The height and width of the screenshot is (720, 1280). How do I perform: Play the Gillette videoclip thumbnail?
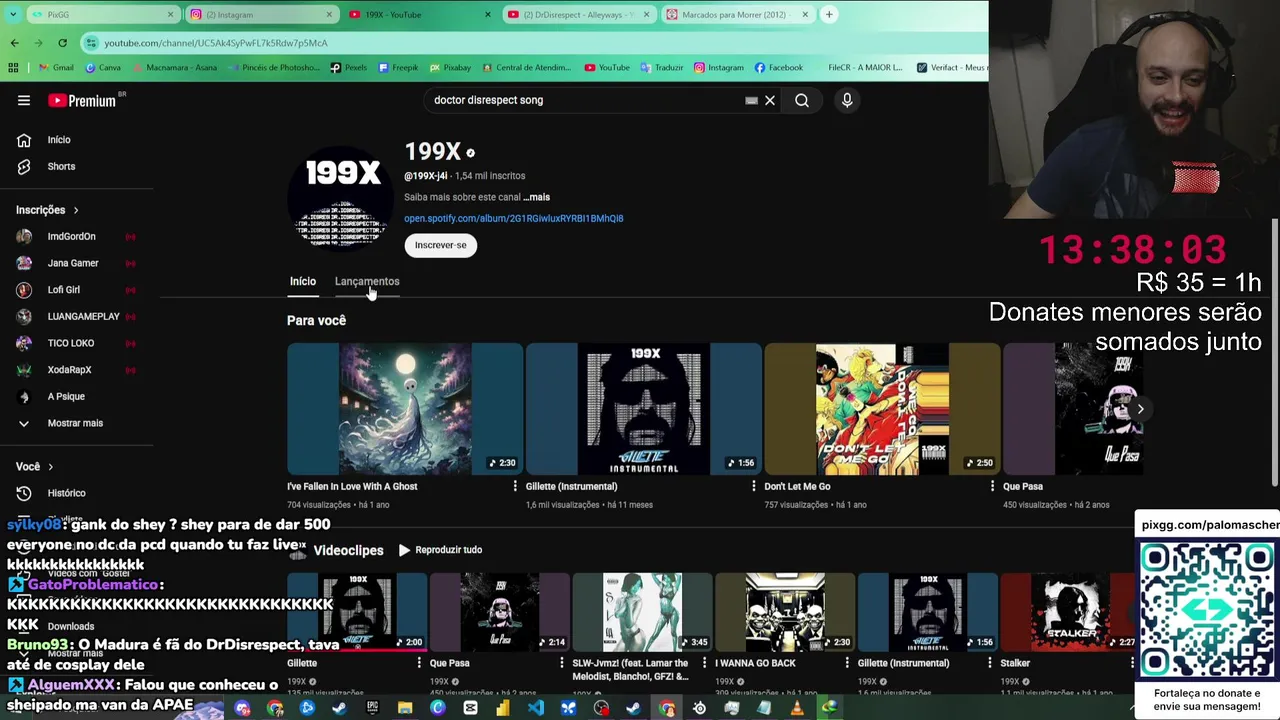(357, 612)
